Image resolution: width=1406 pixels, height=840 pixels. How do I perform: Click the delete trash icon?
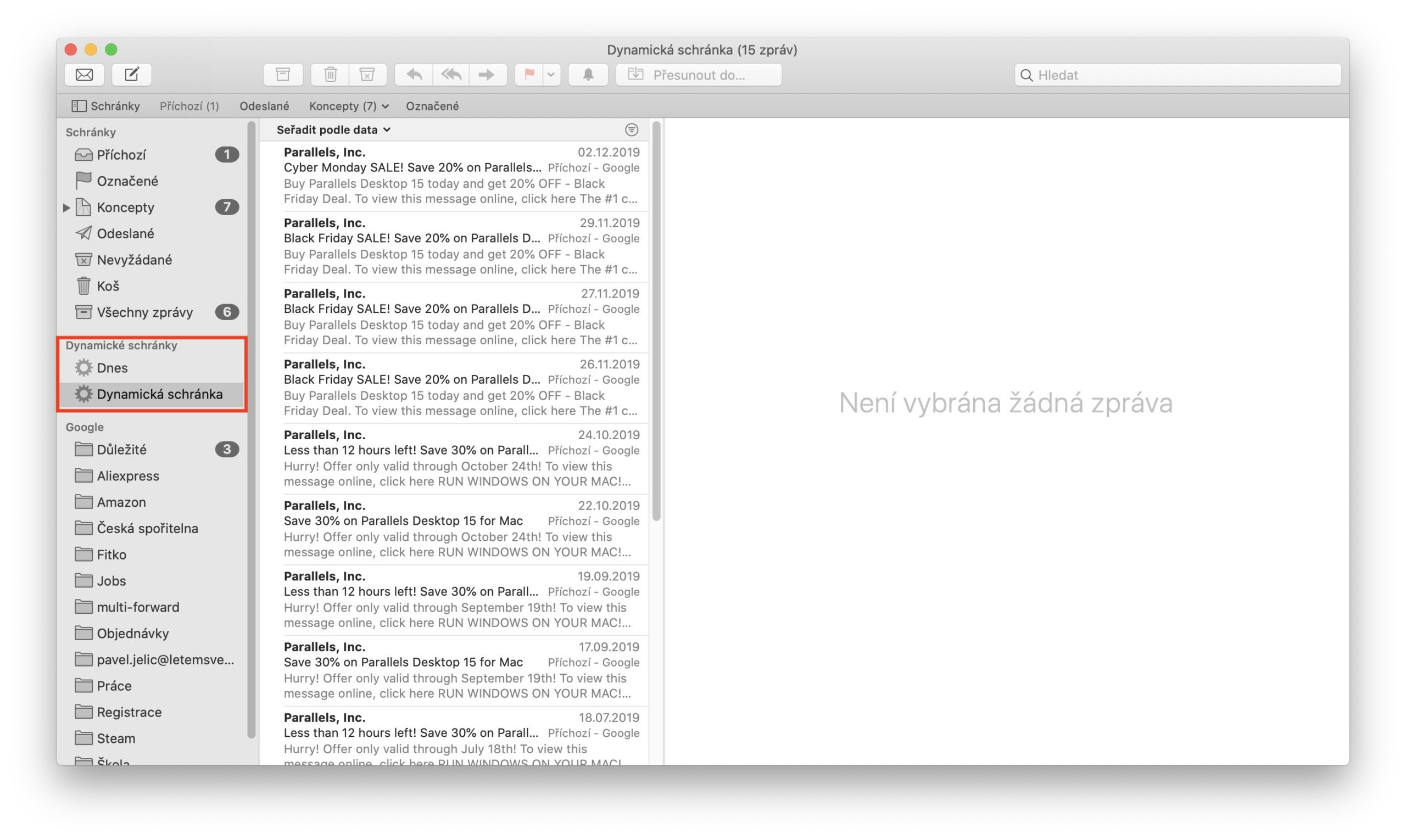click(330, 74)
